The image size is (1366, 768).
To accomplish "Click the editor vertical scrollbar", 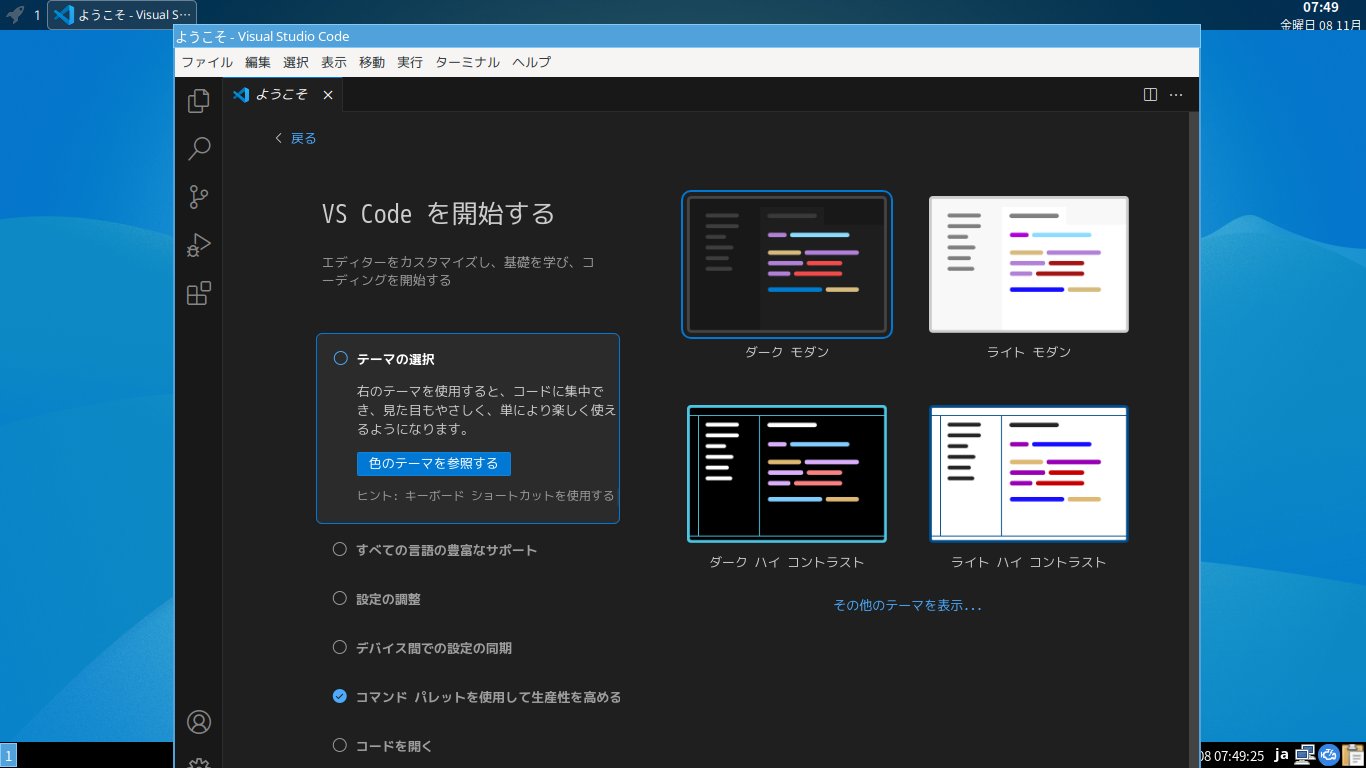I will [1193, 440].
